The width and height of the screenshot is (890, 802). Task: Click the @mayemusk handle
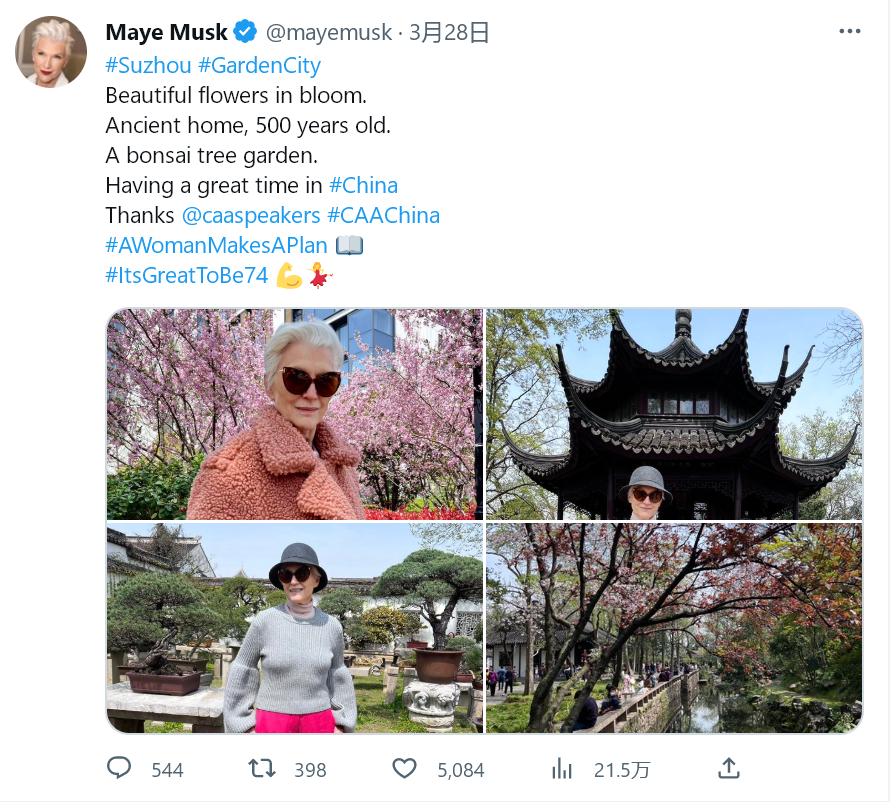point(329,32)
